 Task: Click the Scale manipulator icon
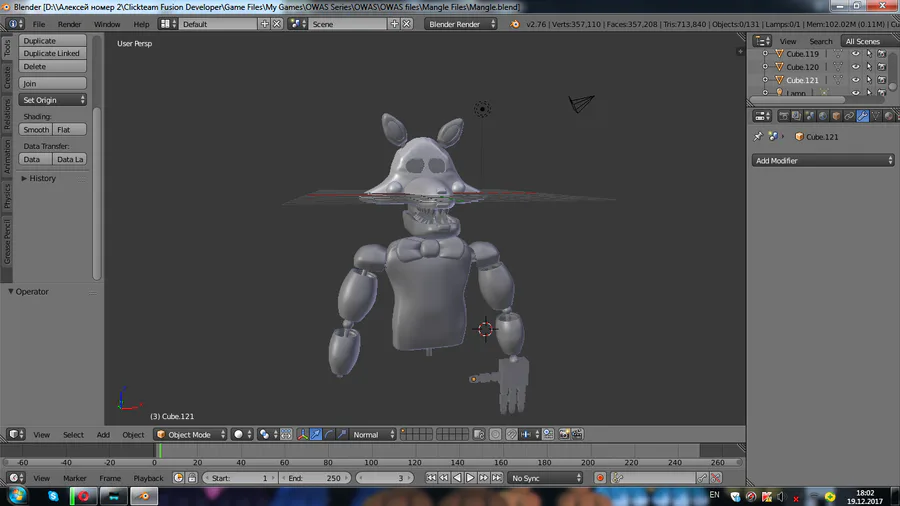point(342,434)
